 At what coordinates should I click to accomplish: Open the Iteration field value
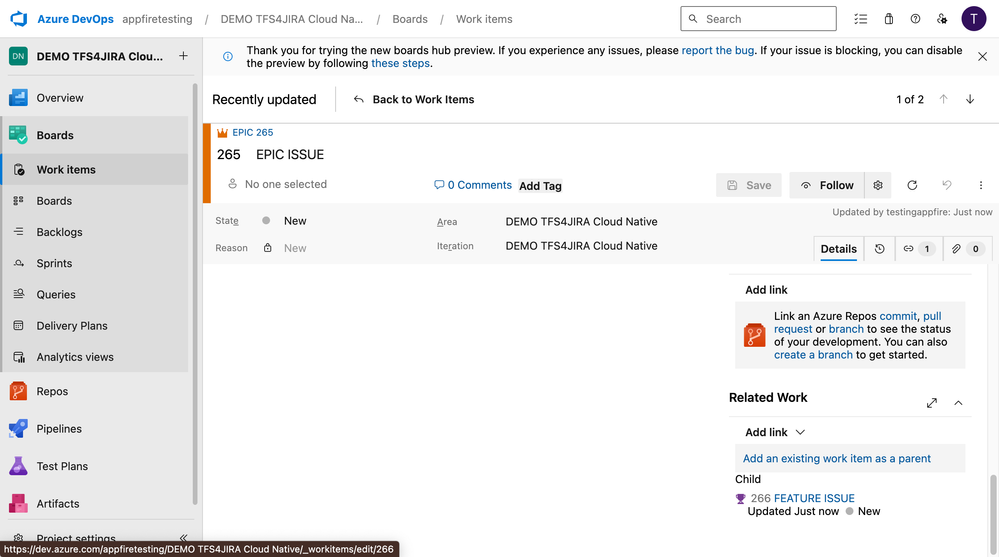(581, 246)
